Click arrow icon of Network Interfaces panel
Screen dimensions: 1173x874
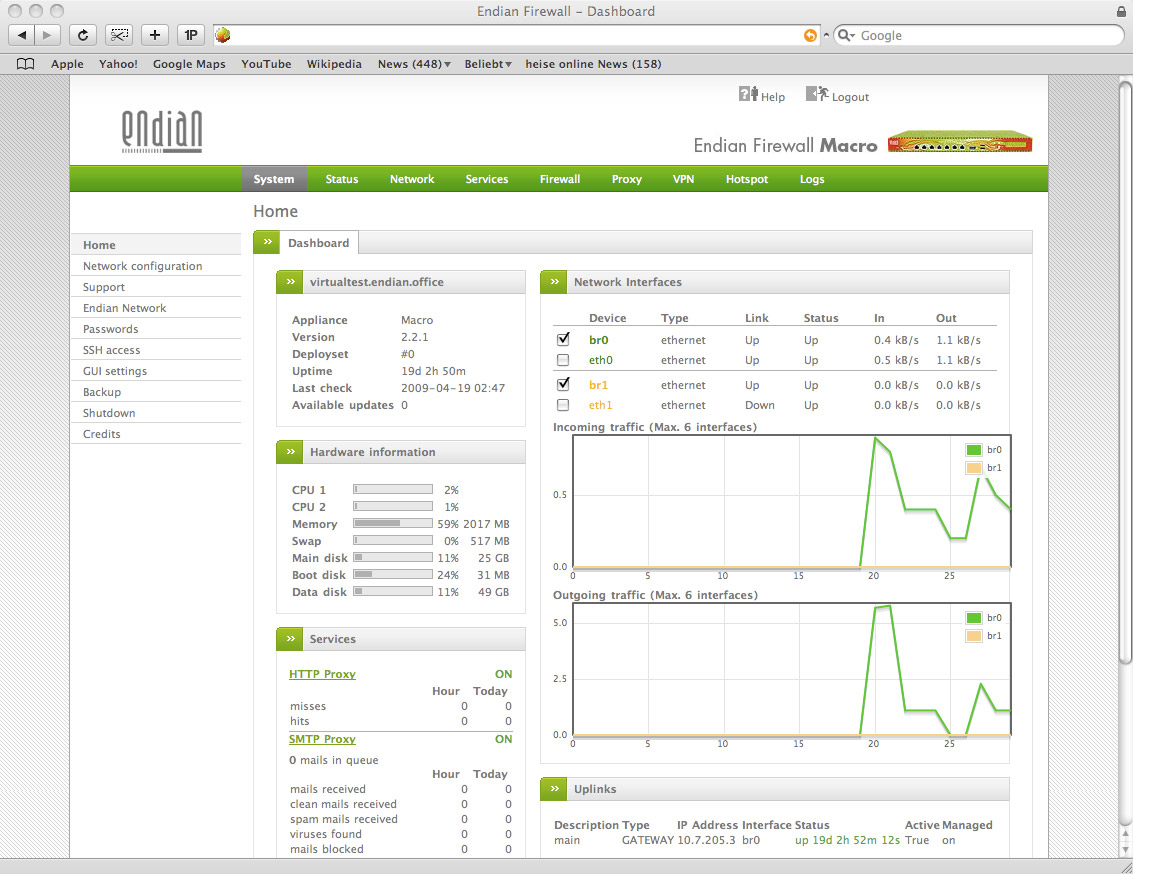554,282
